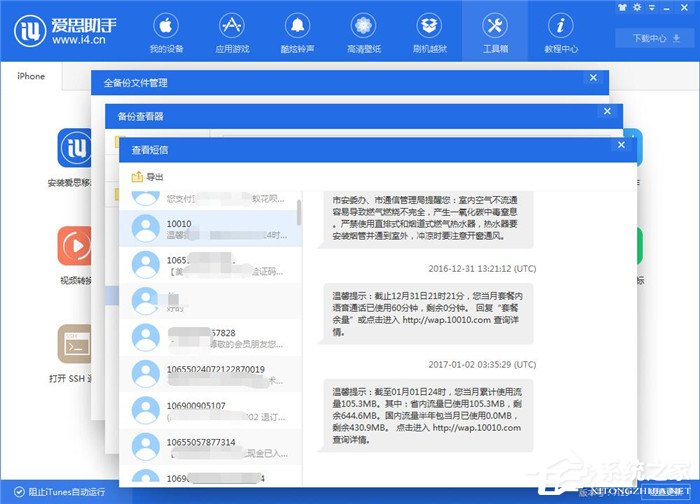
Task: Open 应用游戏 section
Action: click(232, 33)
